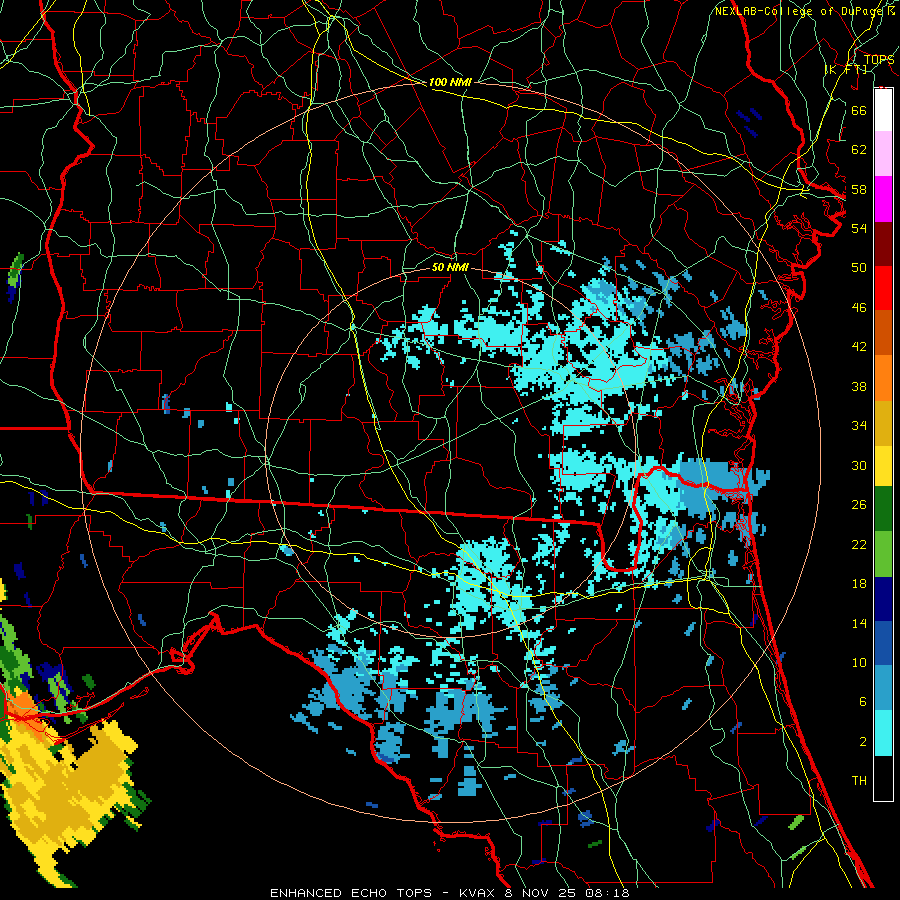Click the "100 NMI" range ring label
Screen dimensions: 900x900
point(450,82)
